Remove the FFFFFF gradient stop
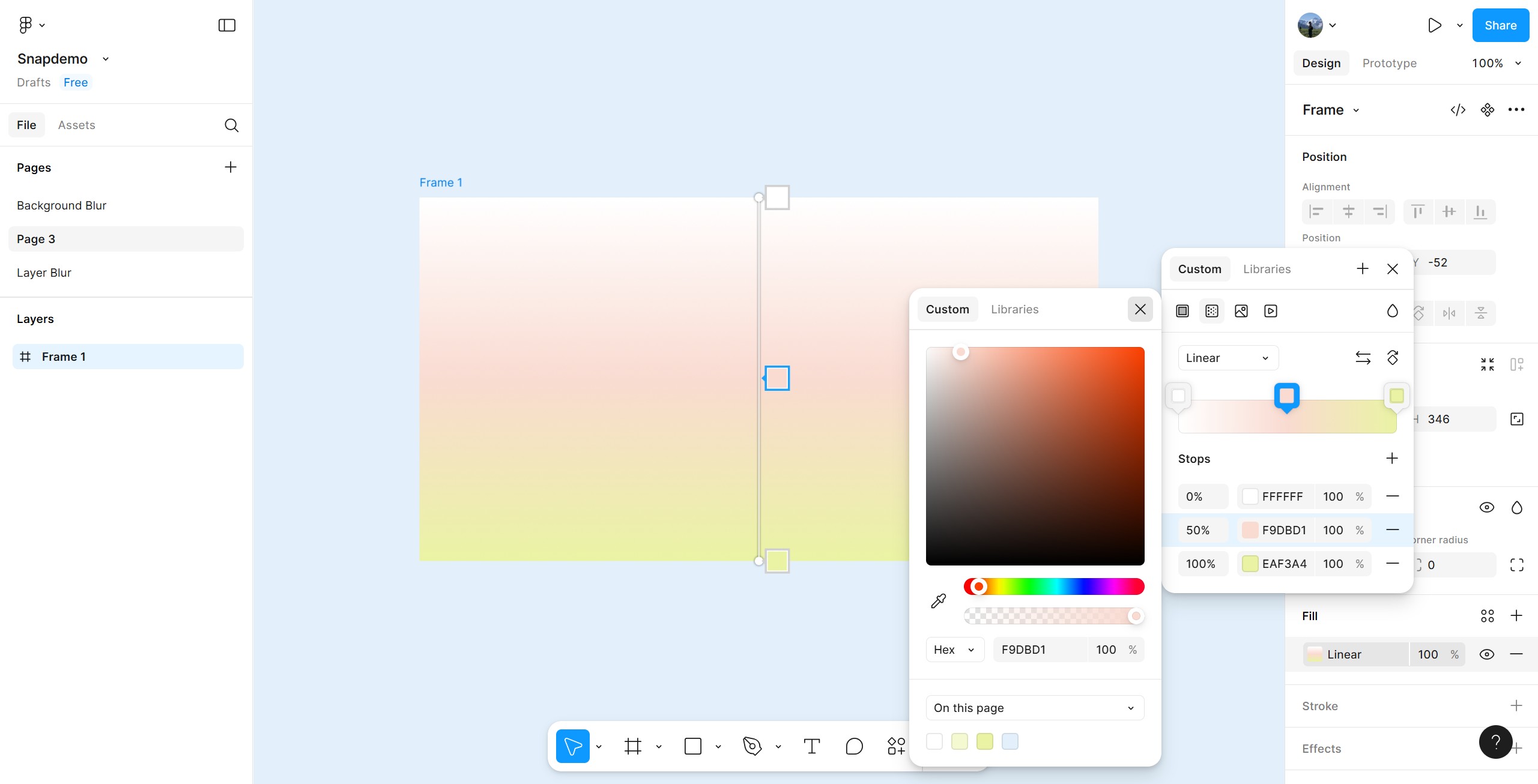This screenshot has width=1538, height=784. 1392,496
